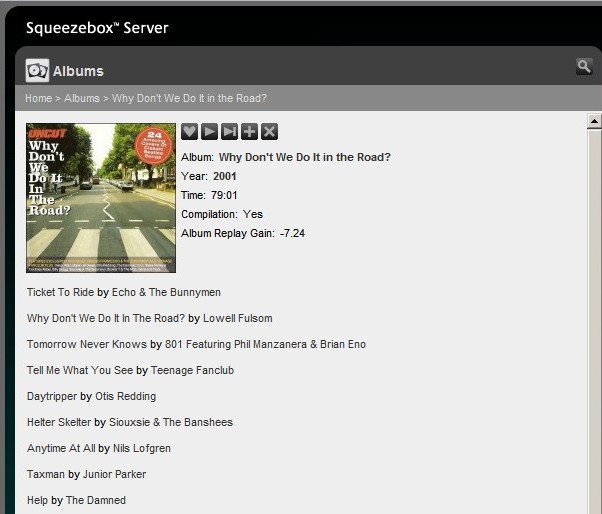Open artist Teenage Fanclub
Viewport: 602px width, 514px height.
192,371
